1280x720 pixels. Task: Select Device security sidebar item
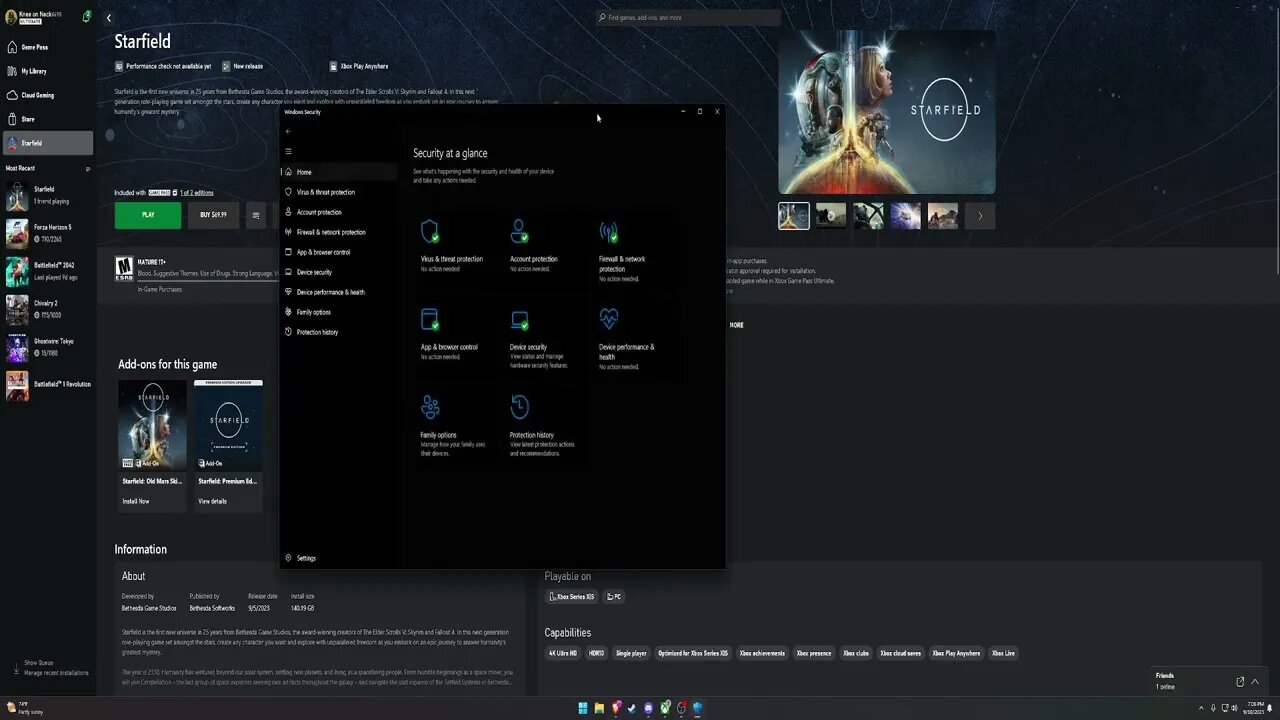pos(338,272)
